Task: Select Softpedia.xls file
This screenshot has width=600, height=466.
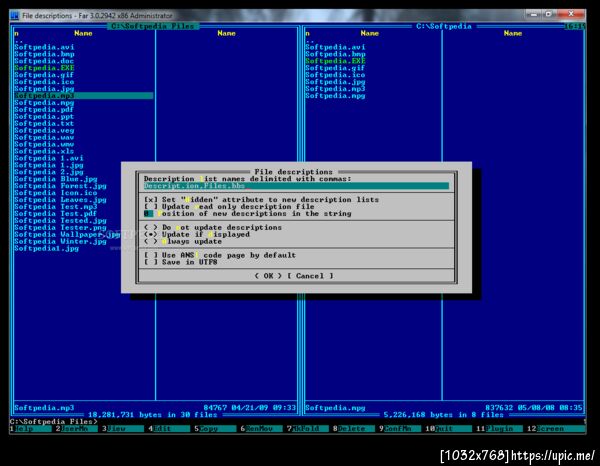Action: tap(44, 151)
